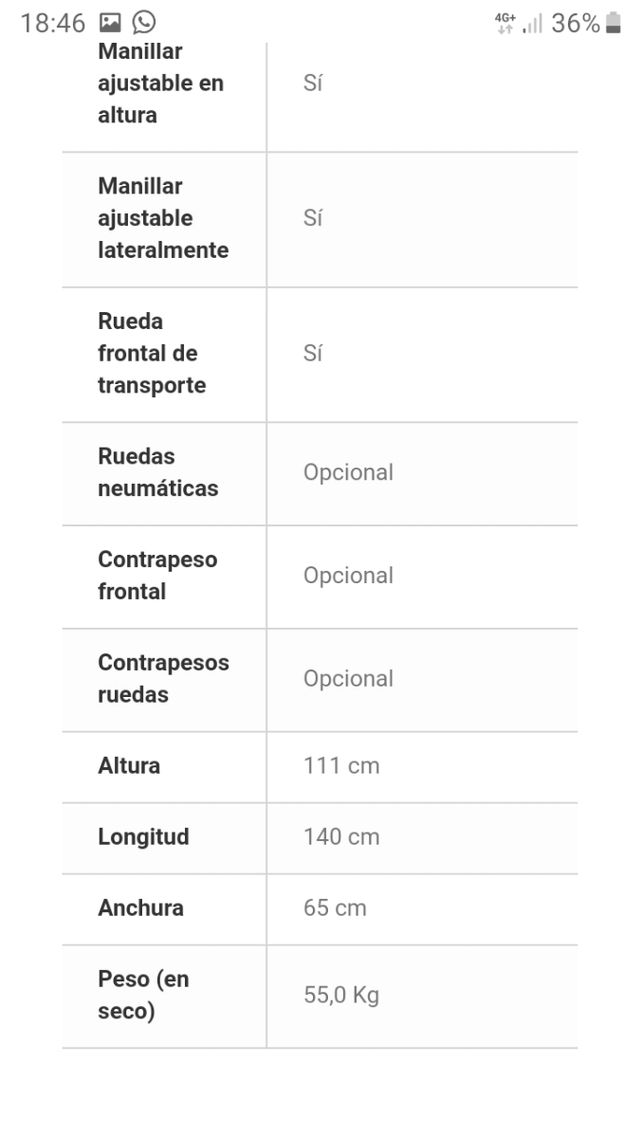Tap the battery icon in status bar
Screen dimensions: 640x1138
[614, 23]
